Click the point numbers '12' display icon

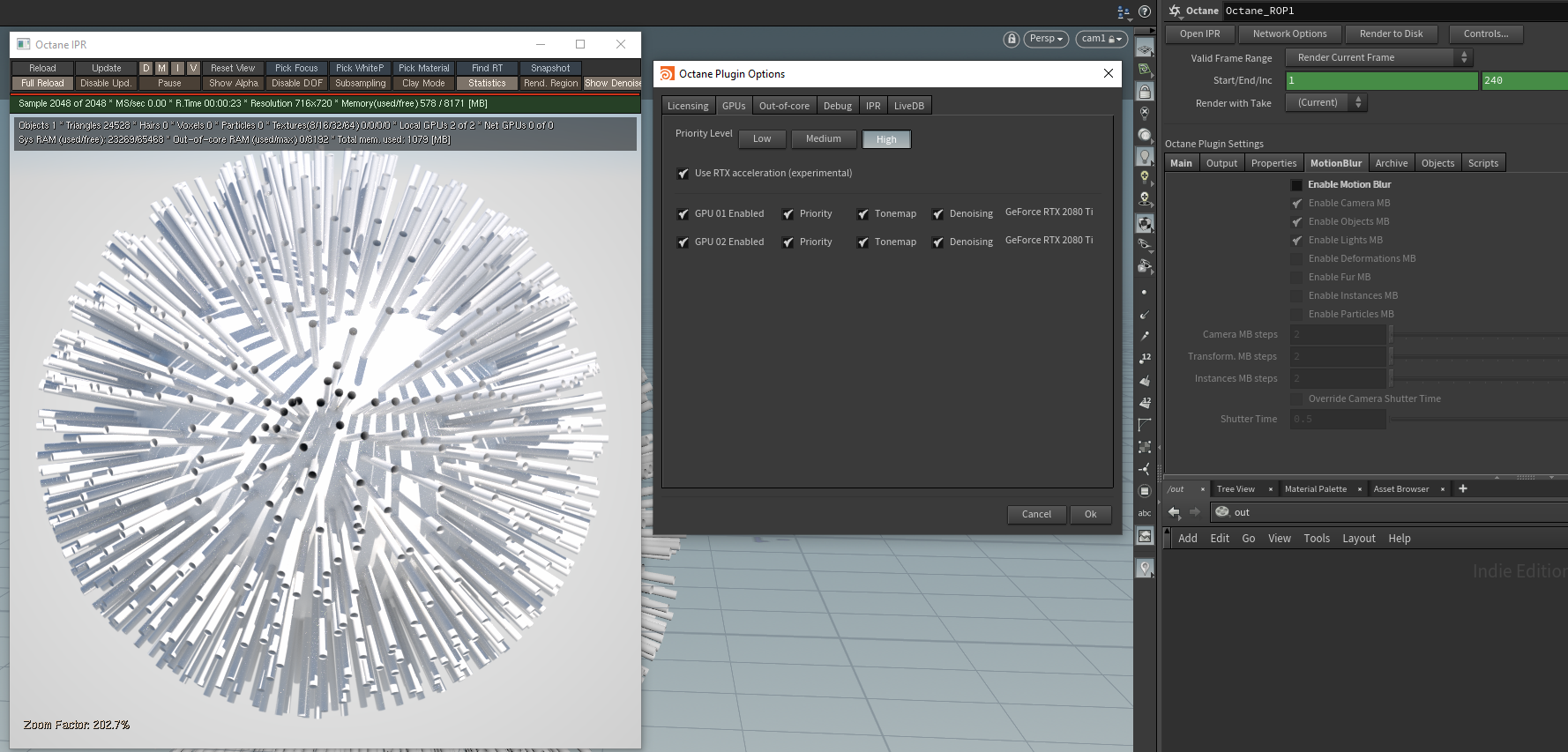click(1145, 358)
